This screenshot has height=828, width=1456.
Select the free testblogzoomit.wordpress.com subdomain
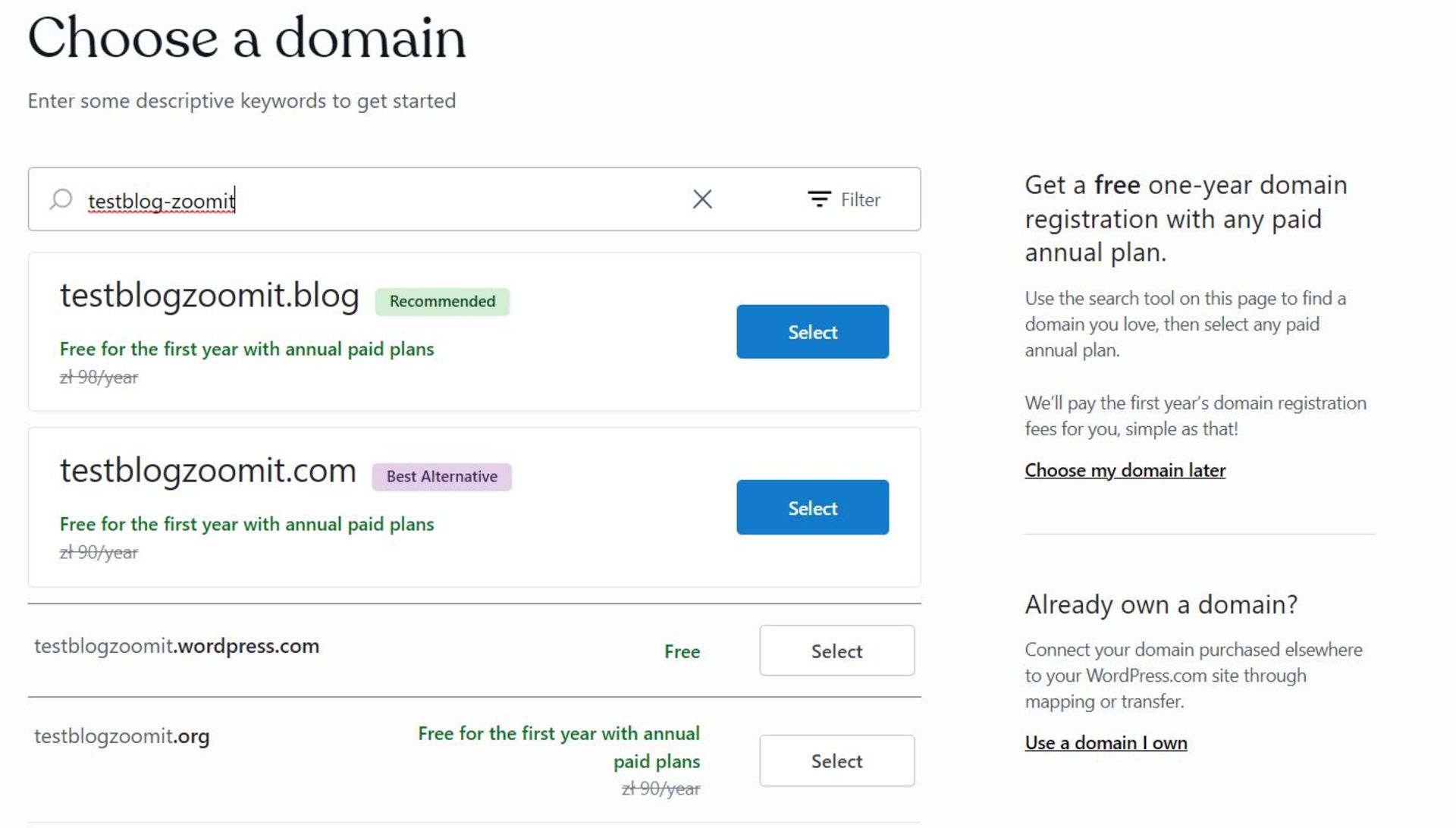836,651
